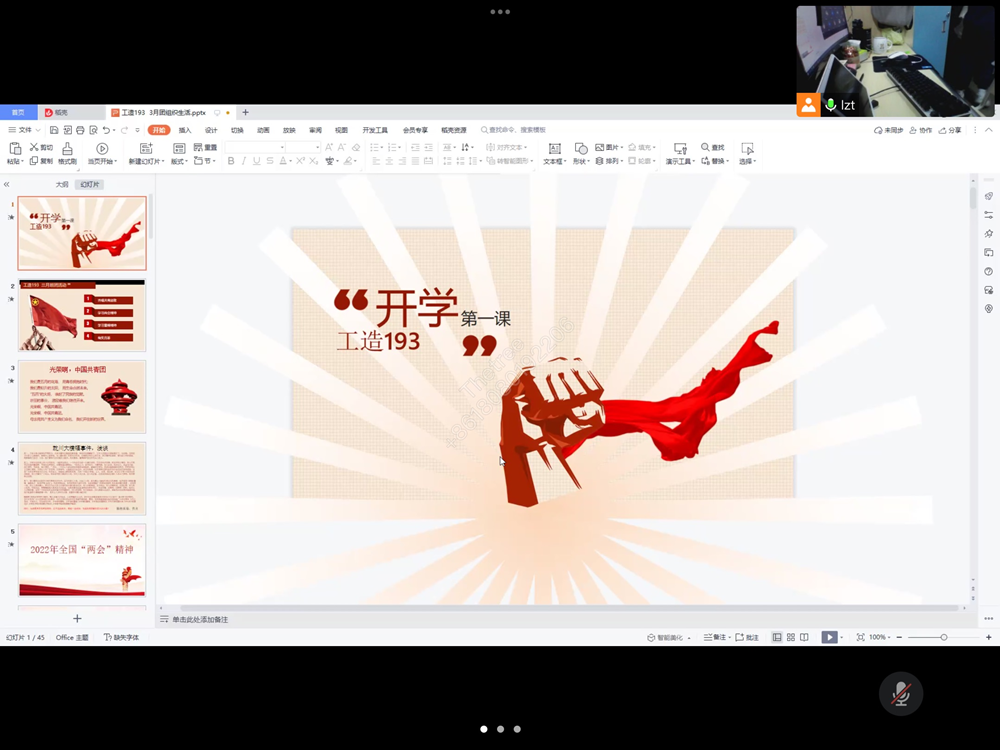
Task: Clear formatting with the eraser icon
Action: point(356,147)
